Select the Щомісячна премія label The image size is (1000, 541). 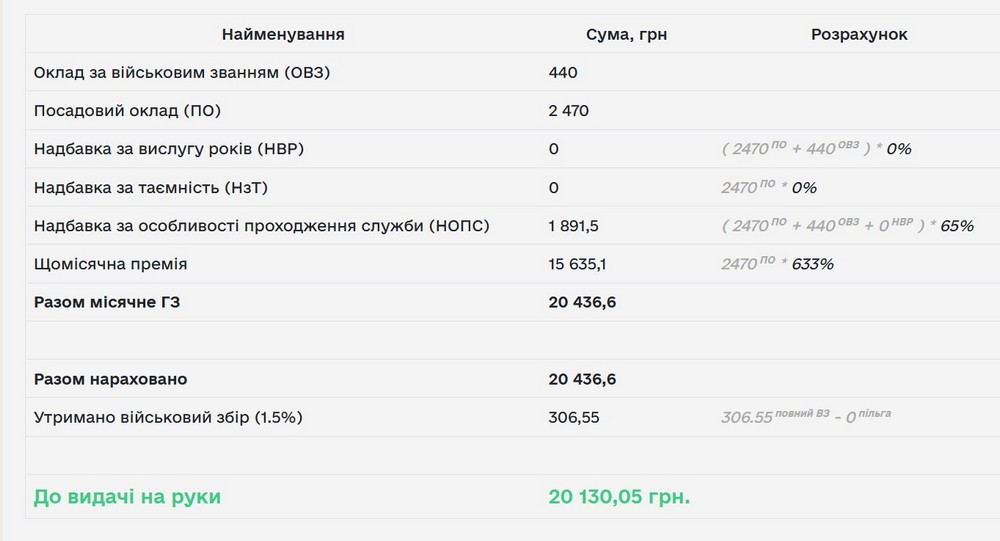click(111, 264)
